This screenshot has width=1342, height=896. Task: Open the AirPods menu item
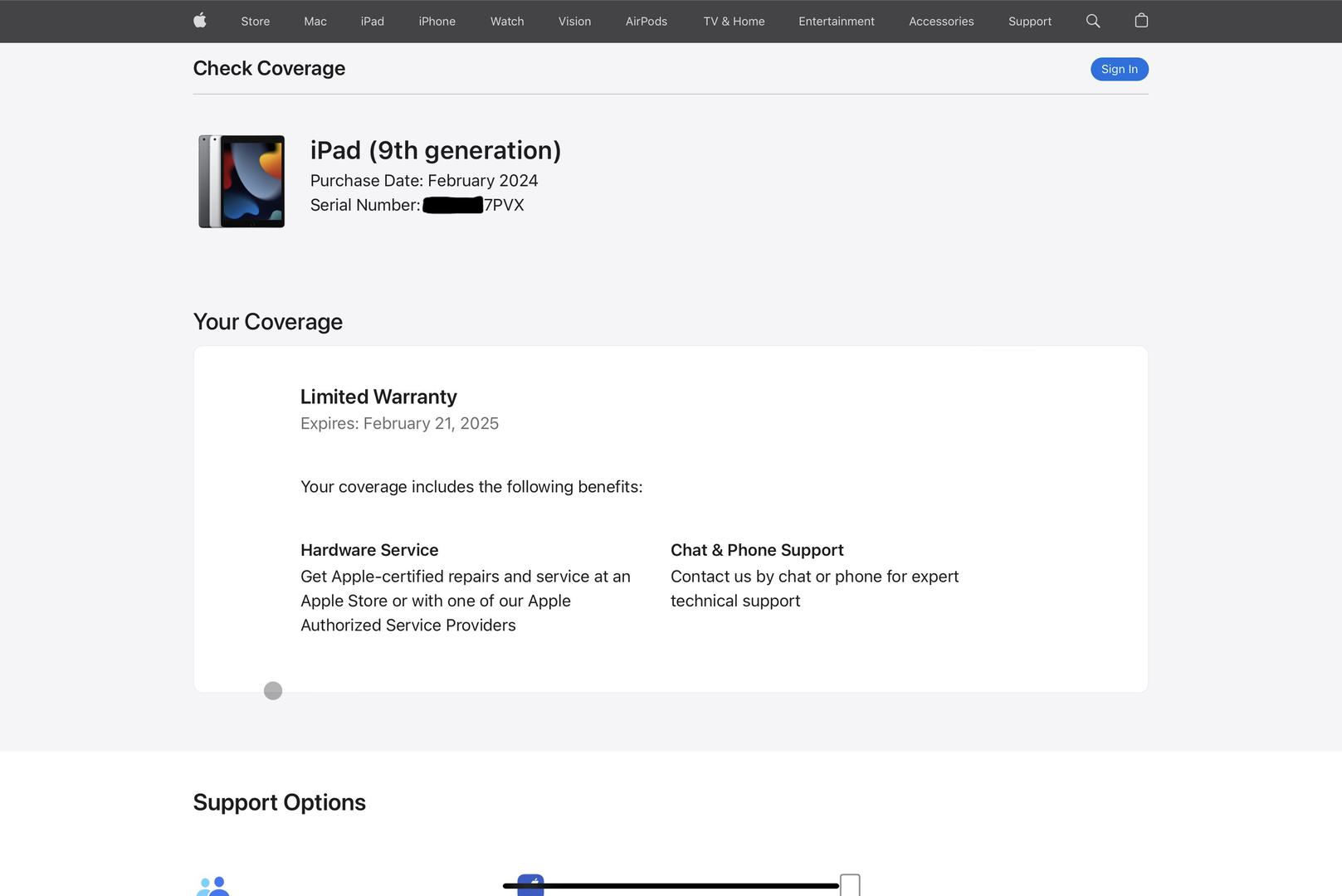click(647, 22)
